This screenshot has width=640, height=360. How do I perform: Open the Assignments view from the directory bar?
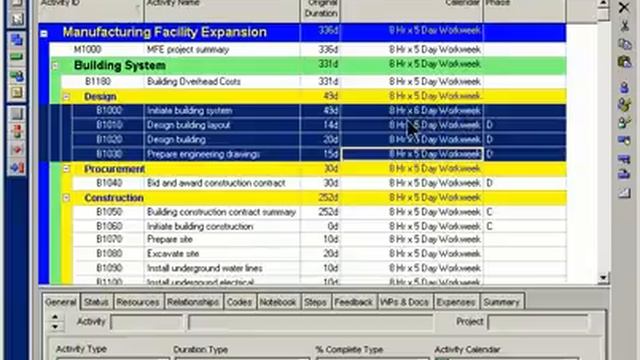click(17, 76)
